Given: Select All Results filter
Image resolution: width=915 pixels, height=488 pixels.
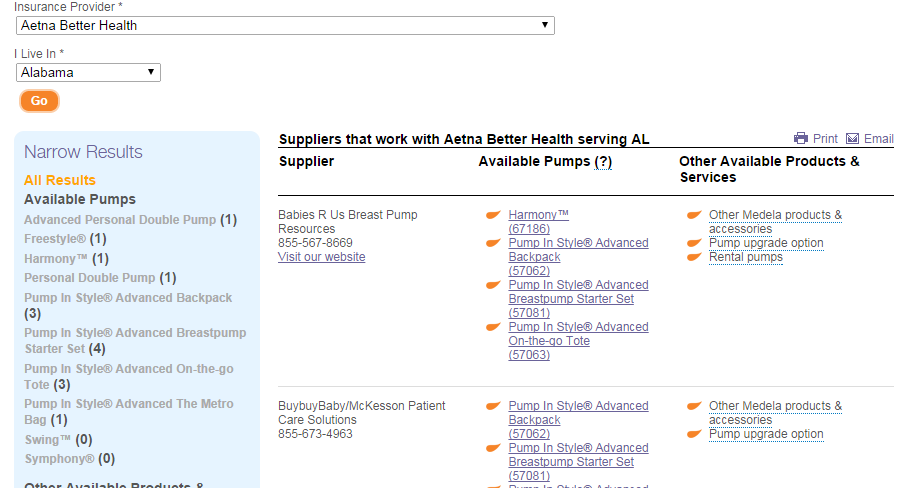Looking at the screenshot, I should click(60, 180).
